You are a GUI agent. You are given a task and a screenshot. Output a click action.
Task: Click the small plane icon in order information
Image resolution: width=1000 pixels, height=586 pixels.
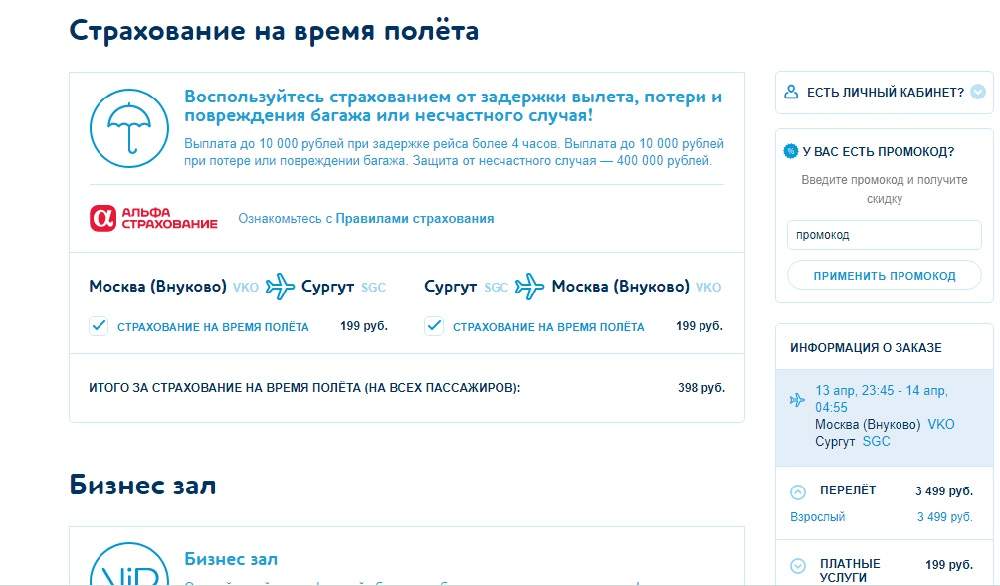(x=797, y=400)
